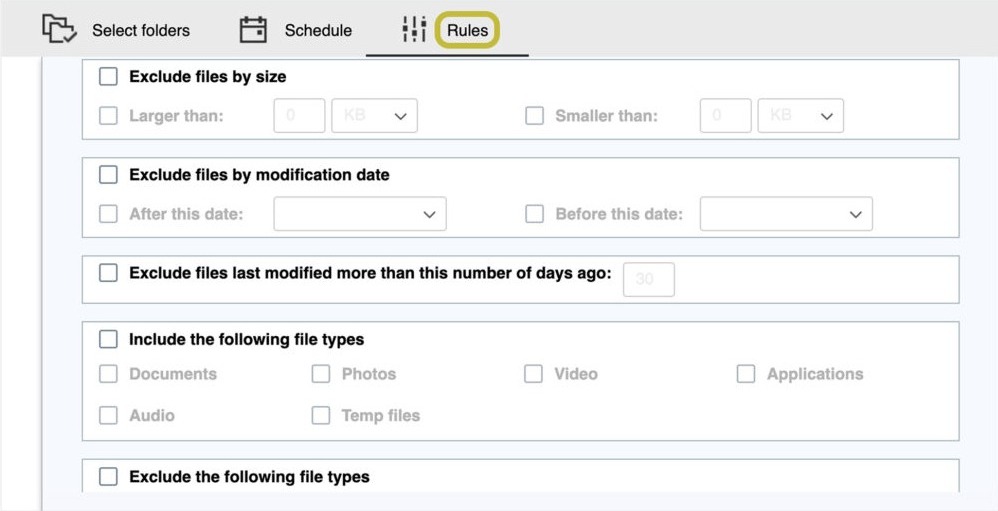This screenshot has width=998, height=511.
Task: Open Larger than KB unit dropdown
Action: [374, 116]
